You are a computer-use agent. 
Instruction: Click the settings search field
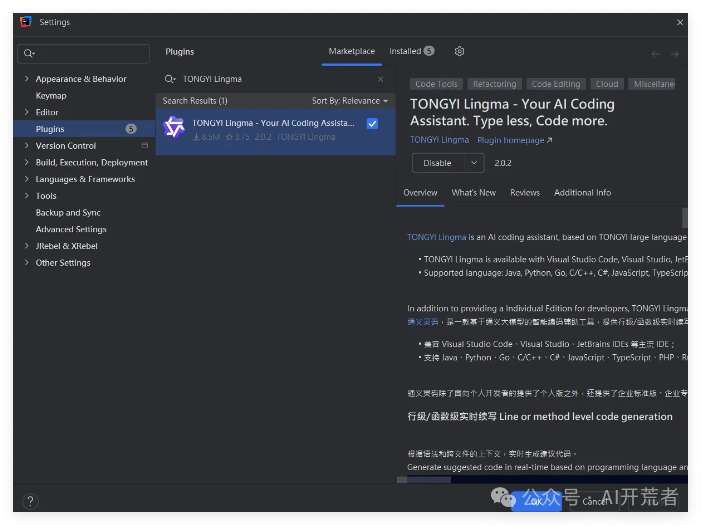(85, 53)
